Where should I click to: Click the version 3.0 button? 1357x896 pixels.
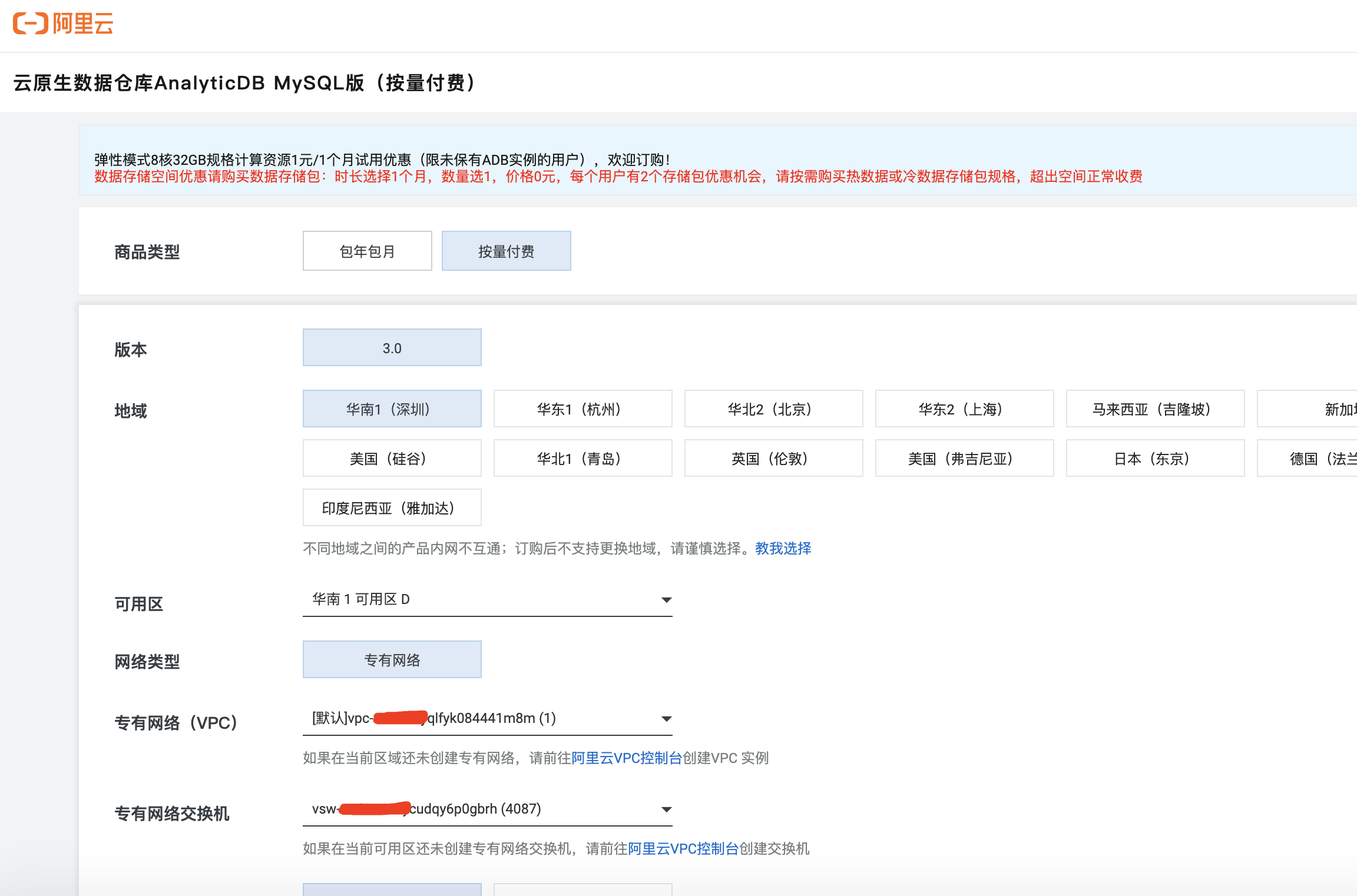(392, 347)
